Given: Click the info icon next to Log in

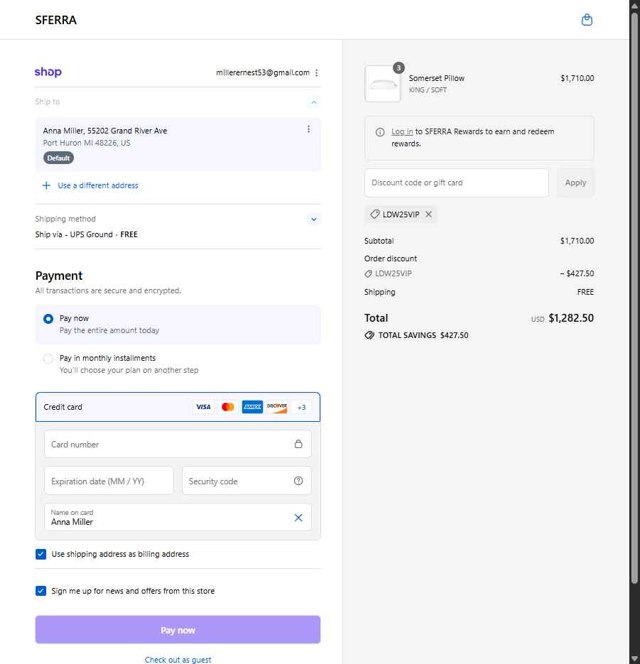Looking at the screenshot, I should [x=380, y=132].
